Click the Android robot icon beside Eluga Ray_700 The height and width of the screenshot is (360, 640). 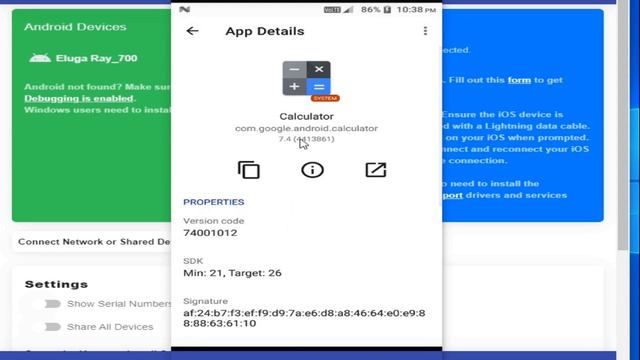point(40,58)
